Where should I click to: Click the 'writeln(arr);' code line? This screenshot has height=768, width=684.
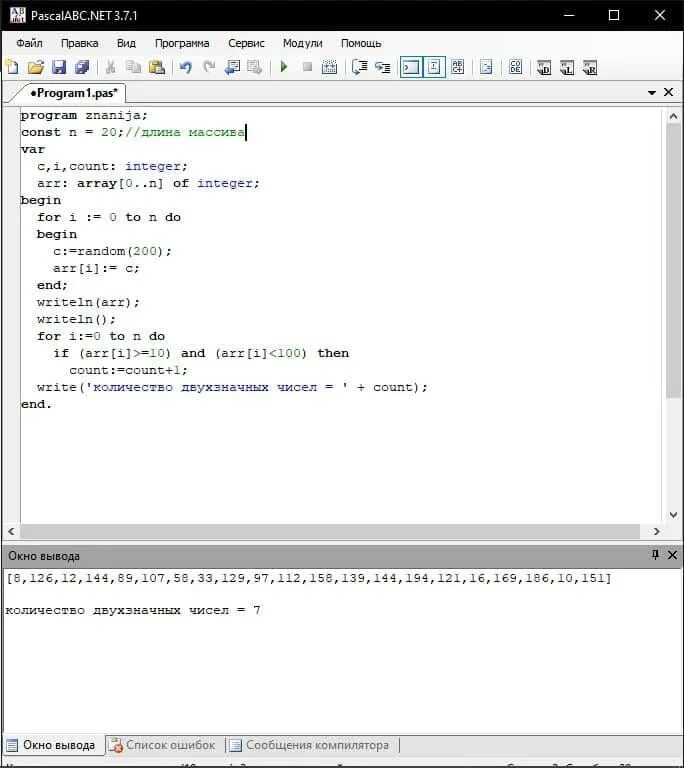pyautogui.click(x=88, y=302)
